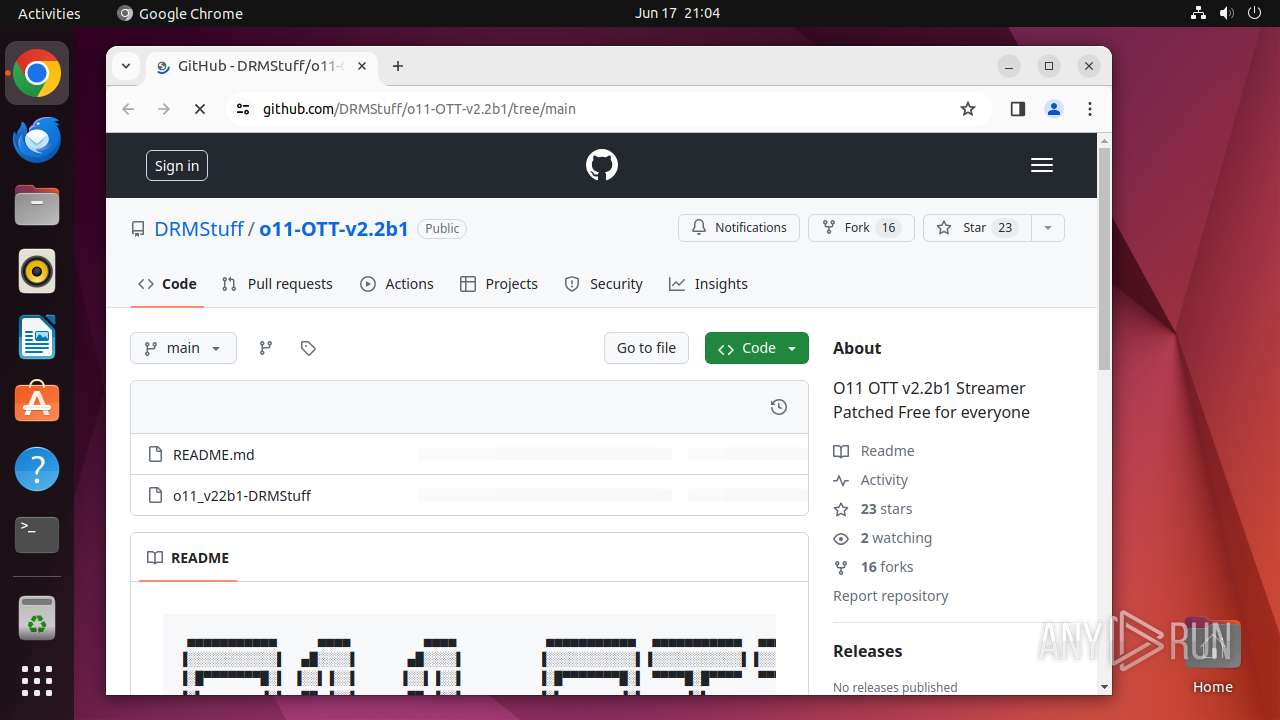Screen dimensions: 1280x720
Task: Go back to the previous page
Action: 128,109
